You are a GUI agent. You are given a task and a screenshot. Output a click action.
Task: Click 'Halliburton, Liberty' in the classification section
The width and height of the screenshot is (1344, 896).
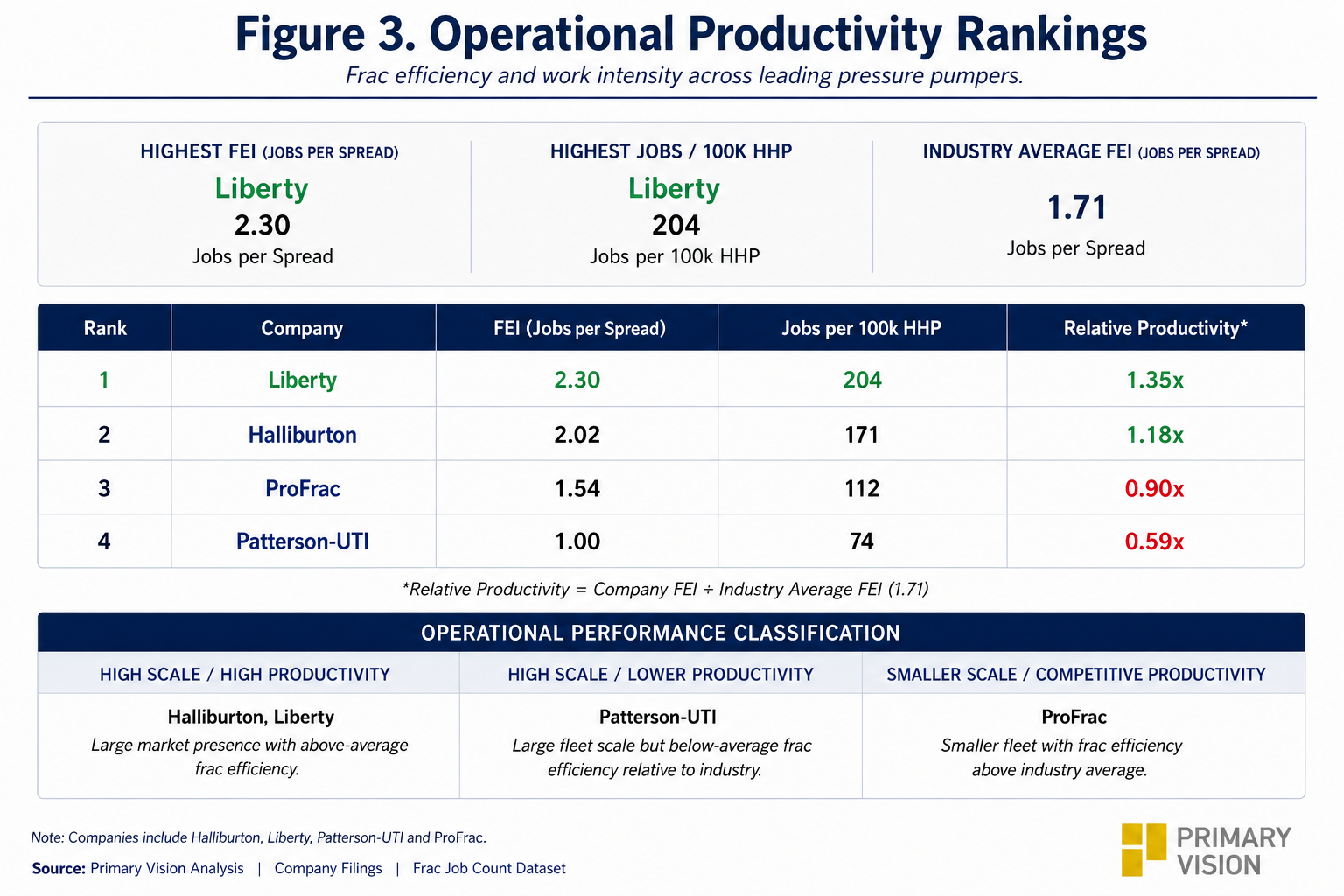(x=251, y=717)
